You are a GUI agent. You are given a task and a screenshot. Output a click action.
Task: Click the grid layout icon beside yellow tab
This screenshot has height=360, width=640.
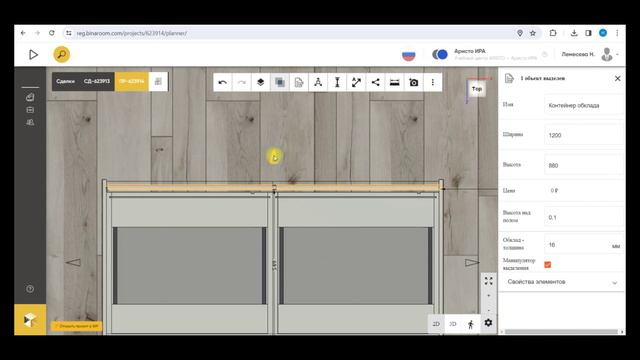point(158,81)
